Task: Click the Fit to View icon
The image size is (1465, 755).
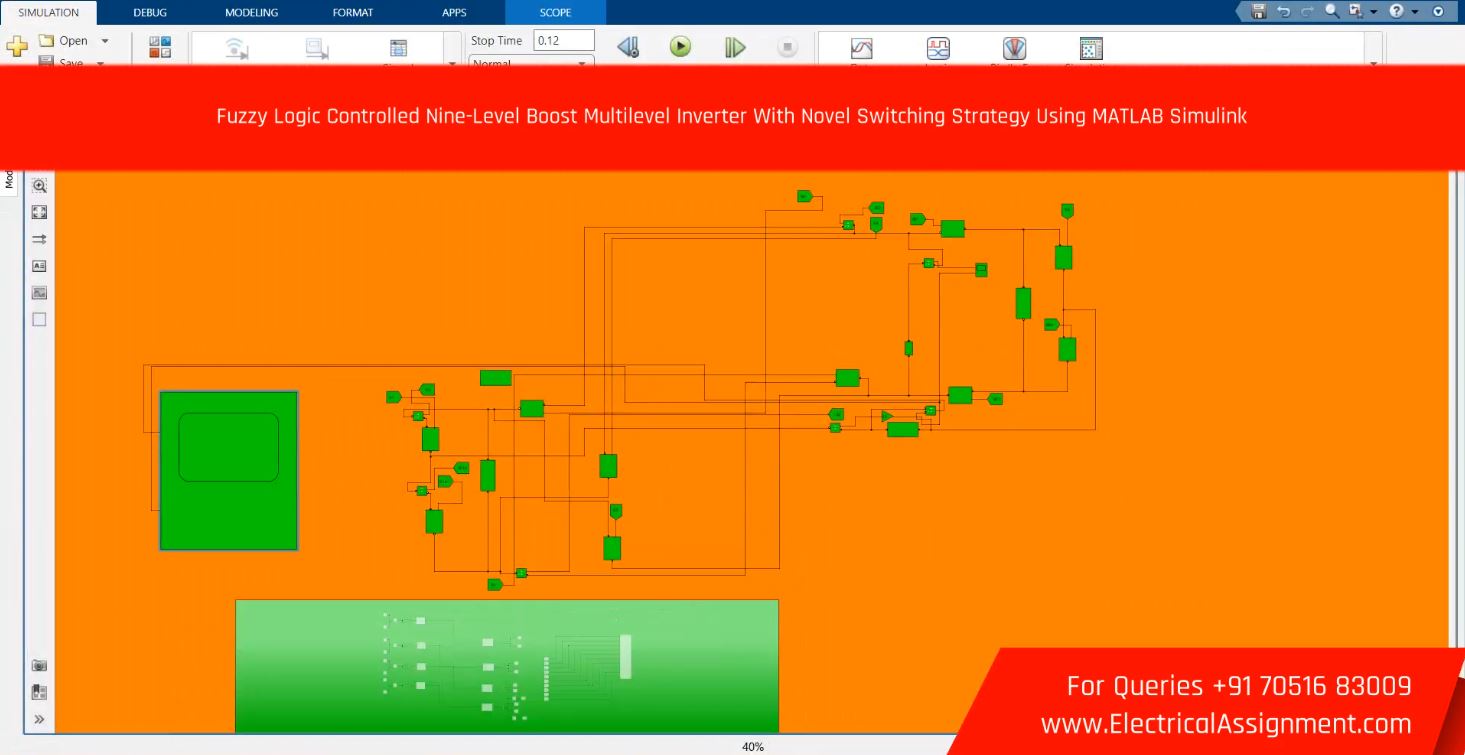Action: coord(40,212)
